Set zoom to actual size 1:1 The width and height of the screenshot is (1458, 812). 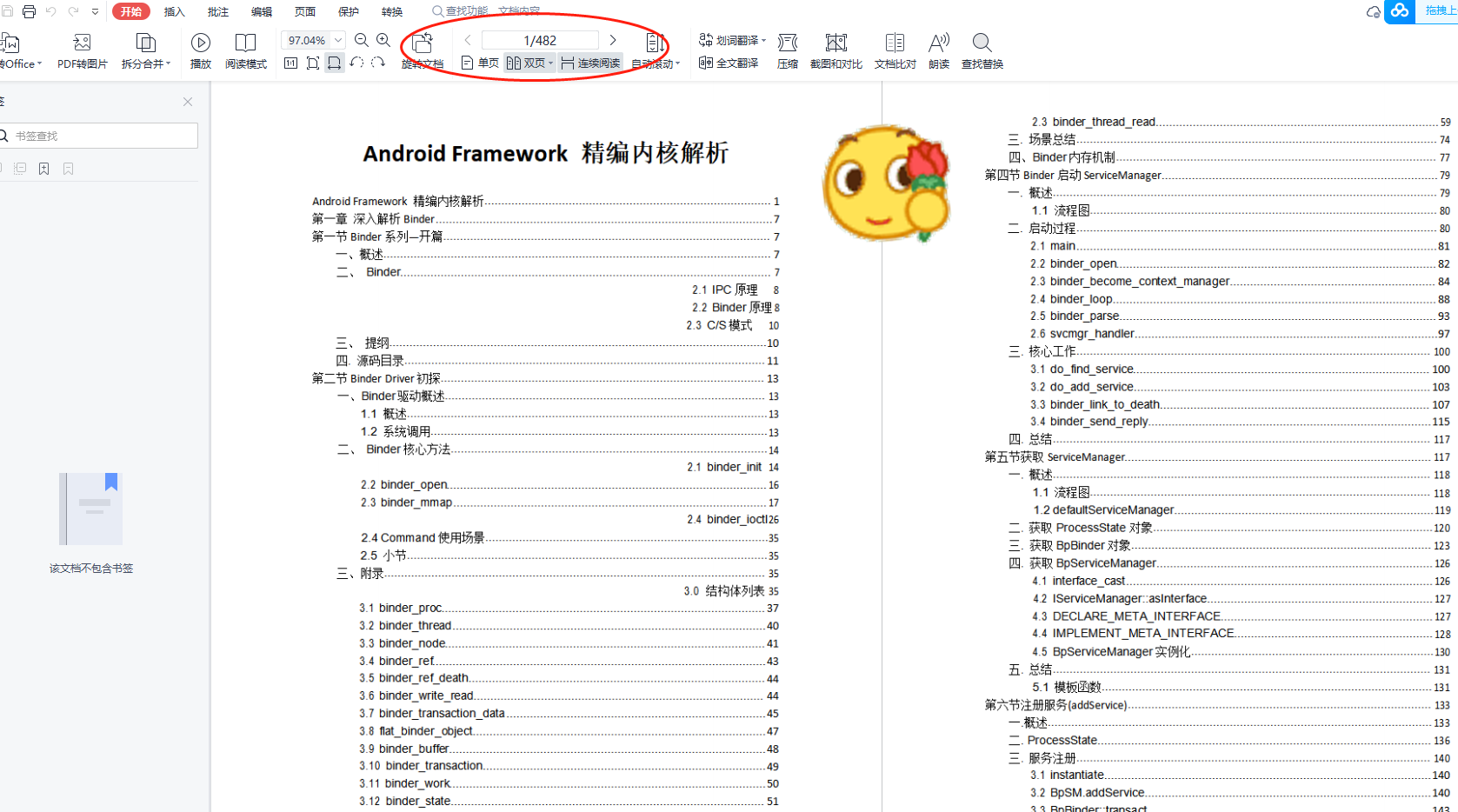291,63
